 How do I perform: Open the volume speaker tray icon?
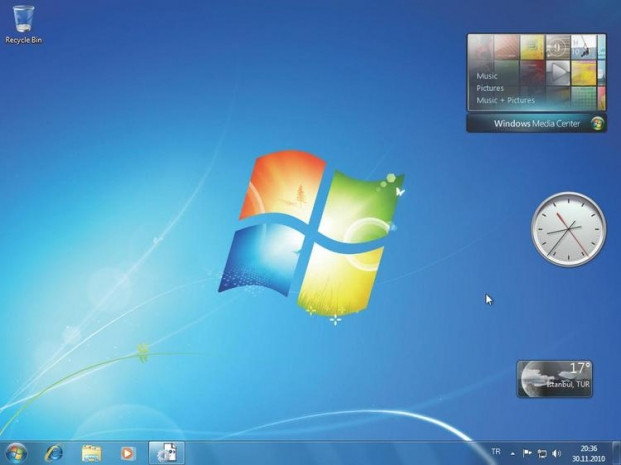556,453
